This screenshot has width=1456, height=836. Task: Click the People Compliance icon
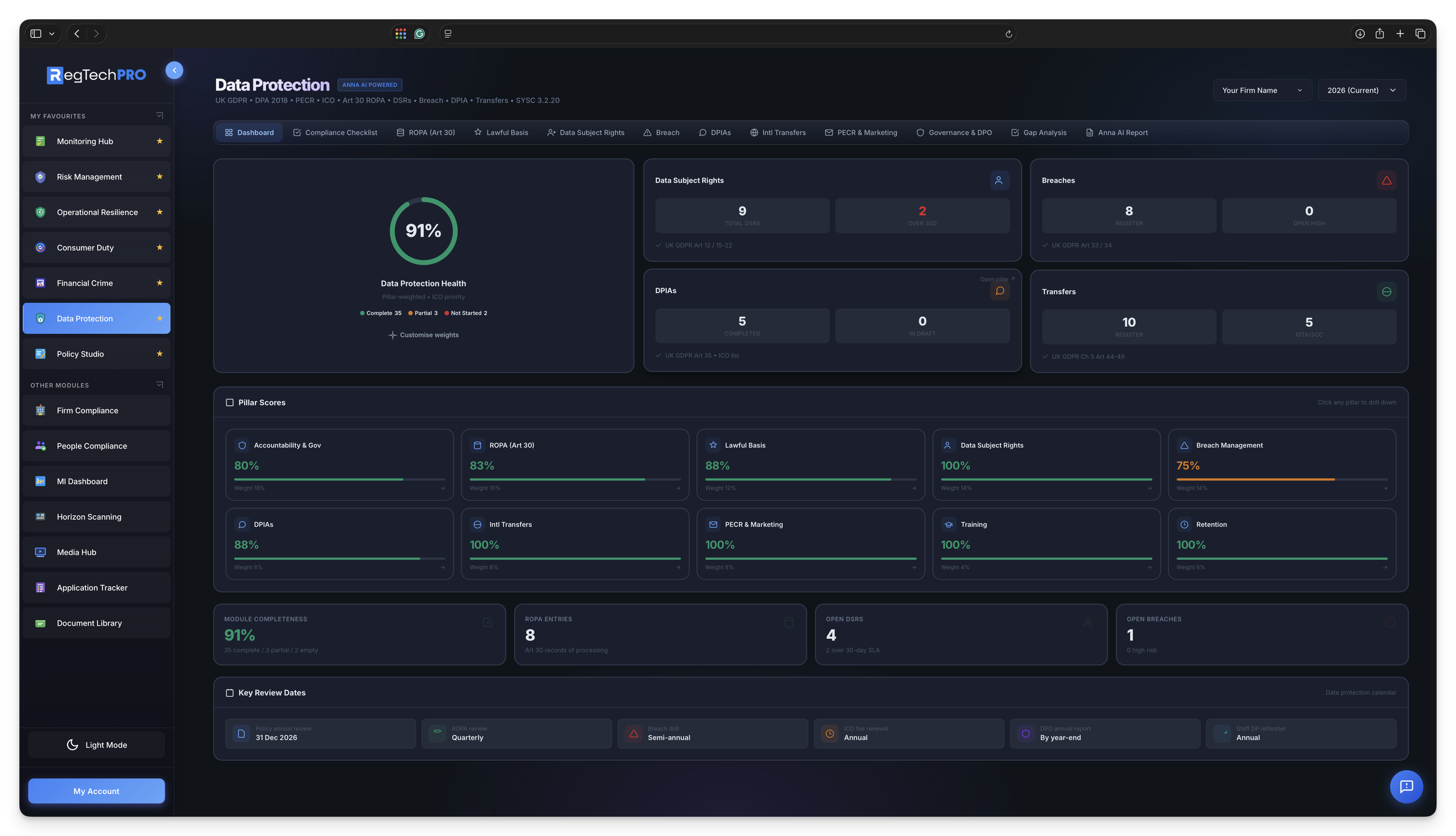[40, 446]
